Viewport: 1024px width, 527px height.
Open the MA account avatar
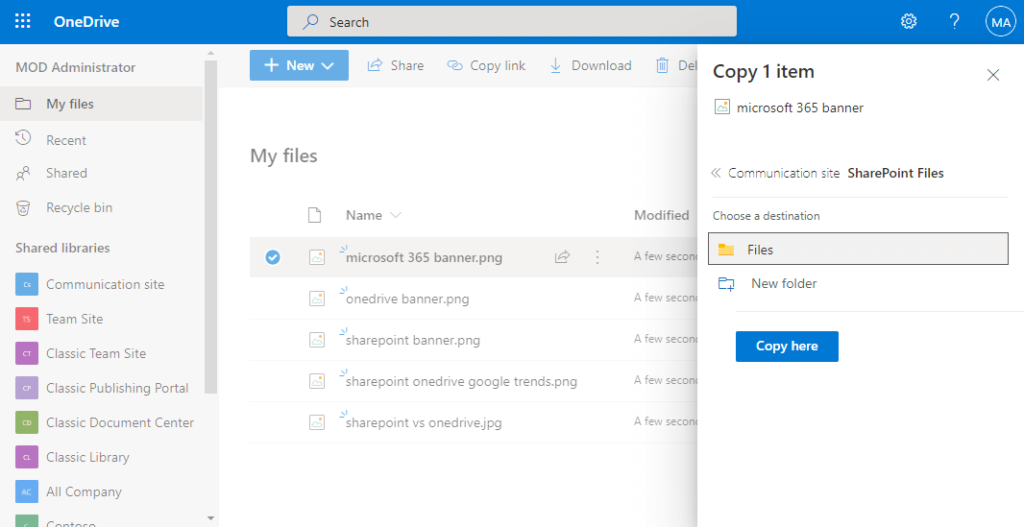coord(1000,22)
